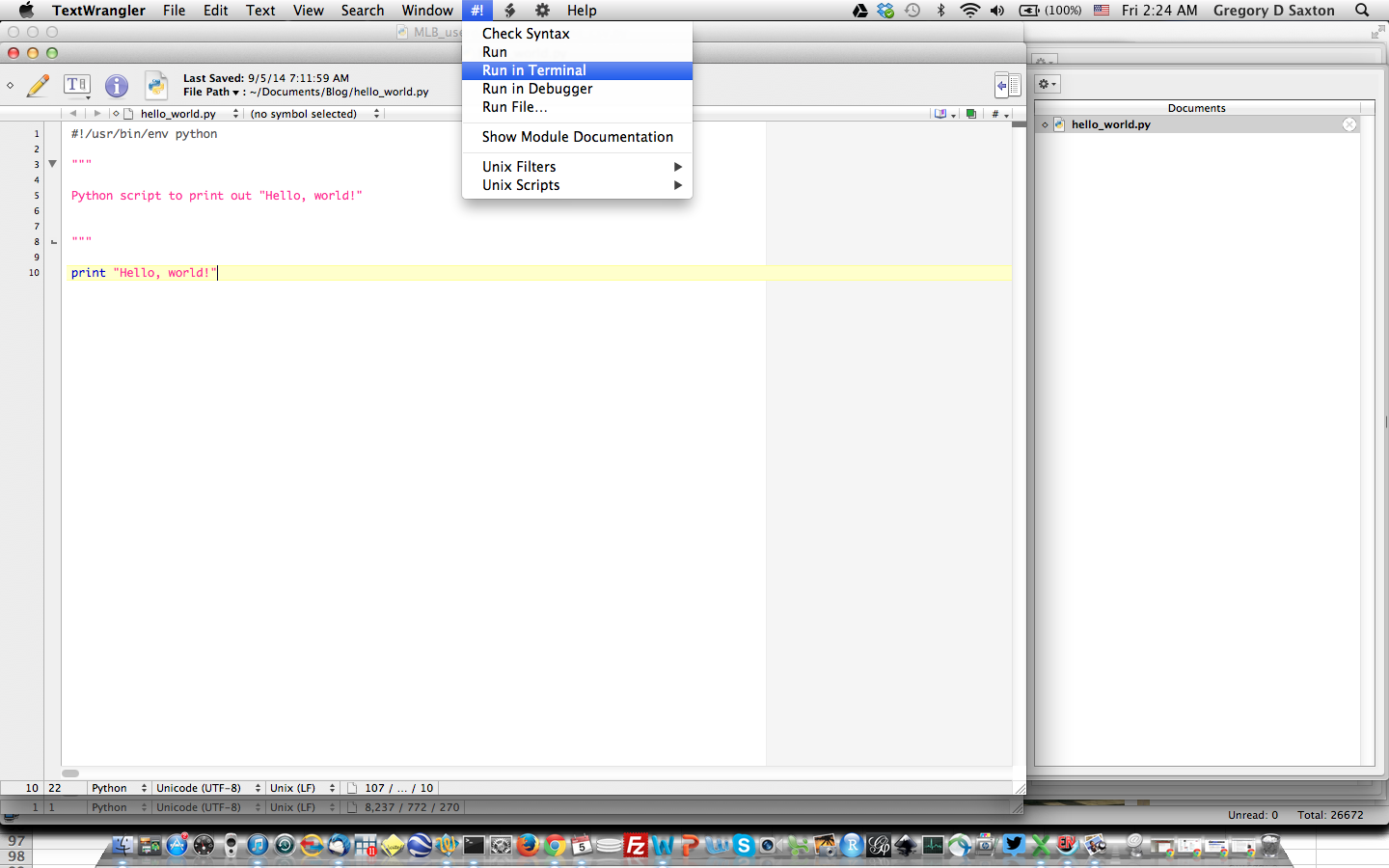Open the hello_world.py document popup

pos(182,114)
